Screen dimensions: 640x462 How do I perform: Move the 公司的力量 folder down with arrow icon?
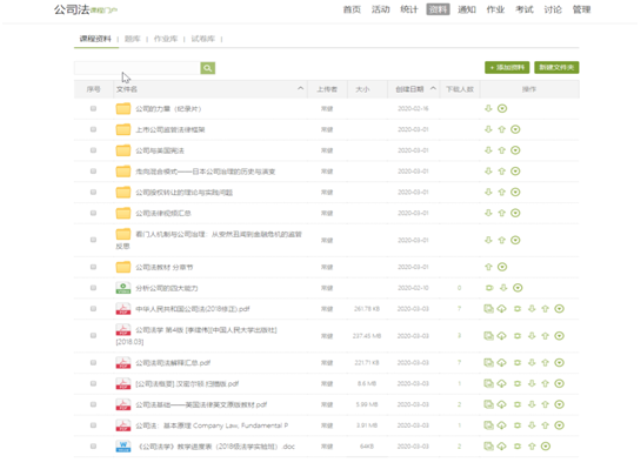coord(489,108)
